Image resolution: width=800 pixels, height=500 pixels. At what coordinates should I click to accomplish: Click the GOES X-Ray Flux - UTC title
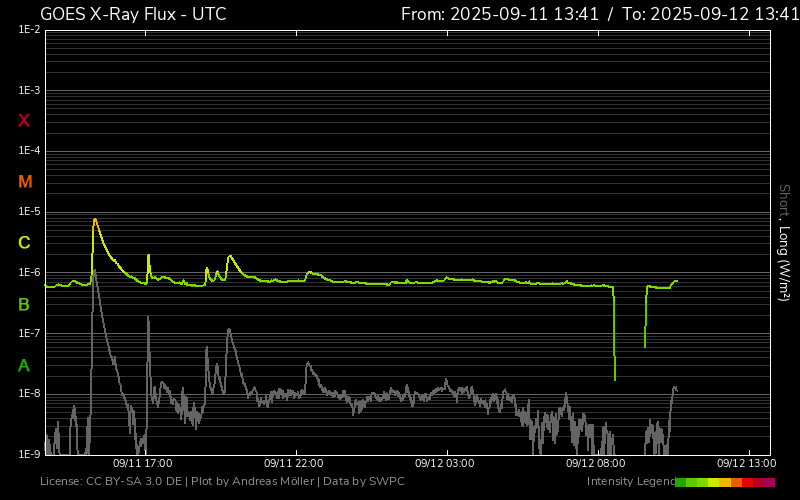pyautogui.click(x=133, y=14)
